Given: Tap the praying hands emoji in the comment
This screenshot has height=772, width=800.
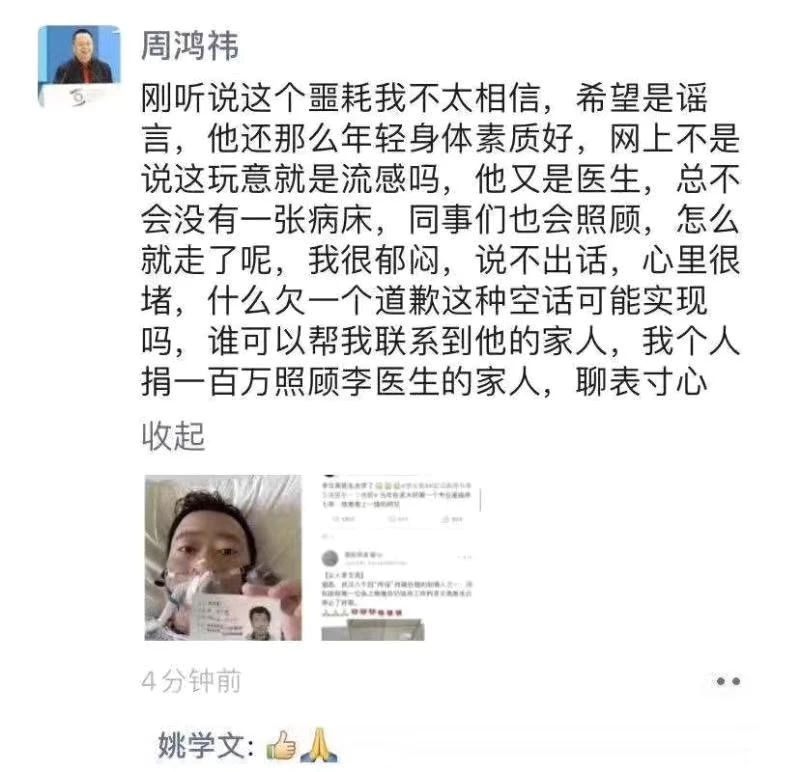Looking at the screenshot, I should [x=318, y=746].
